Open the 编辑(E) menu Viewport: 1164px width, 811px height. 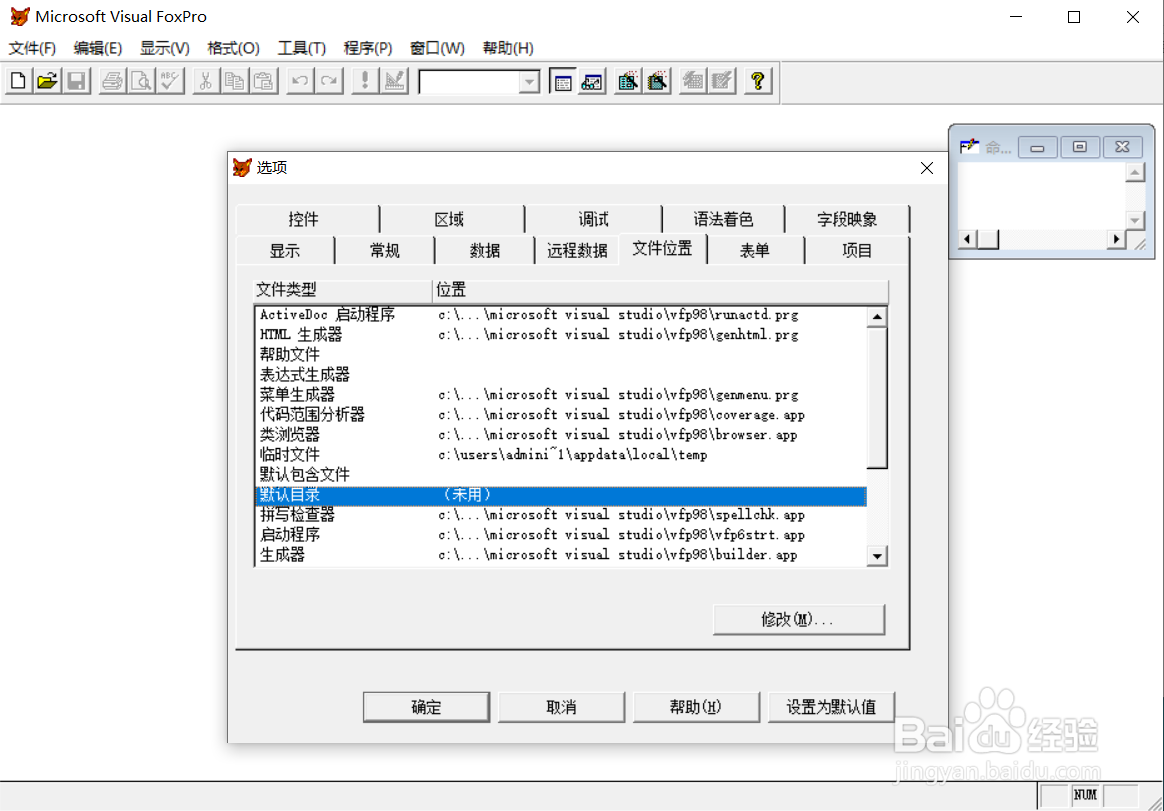98,48
